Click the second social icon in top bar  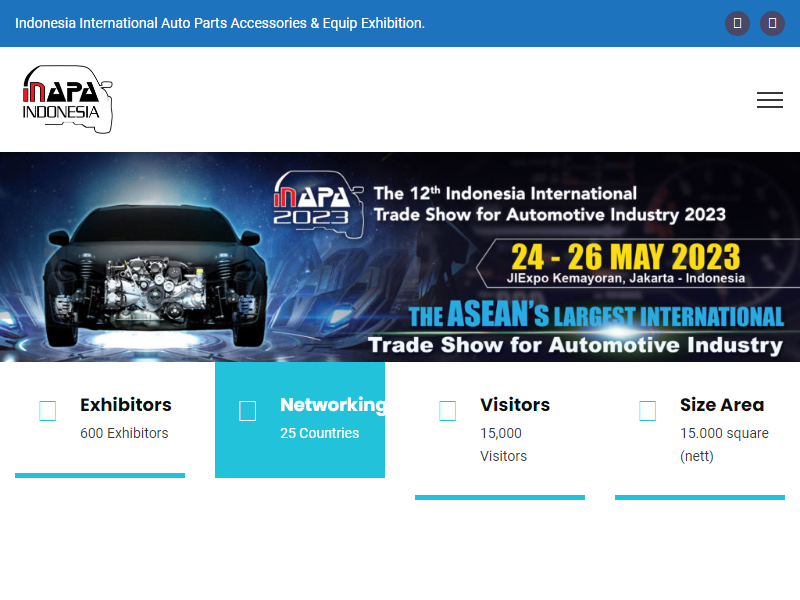pyautogui.click(x=772, y=23)
